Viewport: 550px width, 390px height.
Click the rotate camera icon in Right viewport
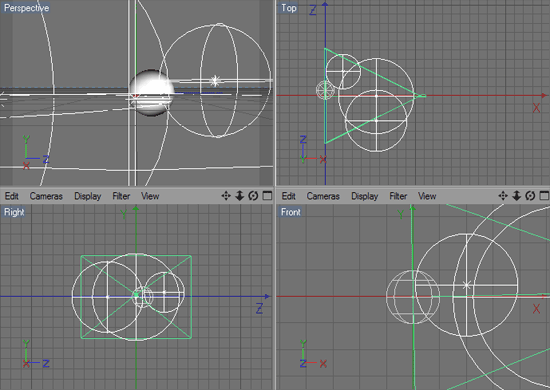point(253,196)
